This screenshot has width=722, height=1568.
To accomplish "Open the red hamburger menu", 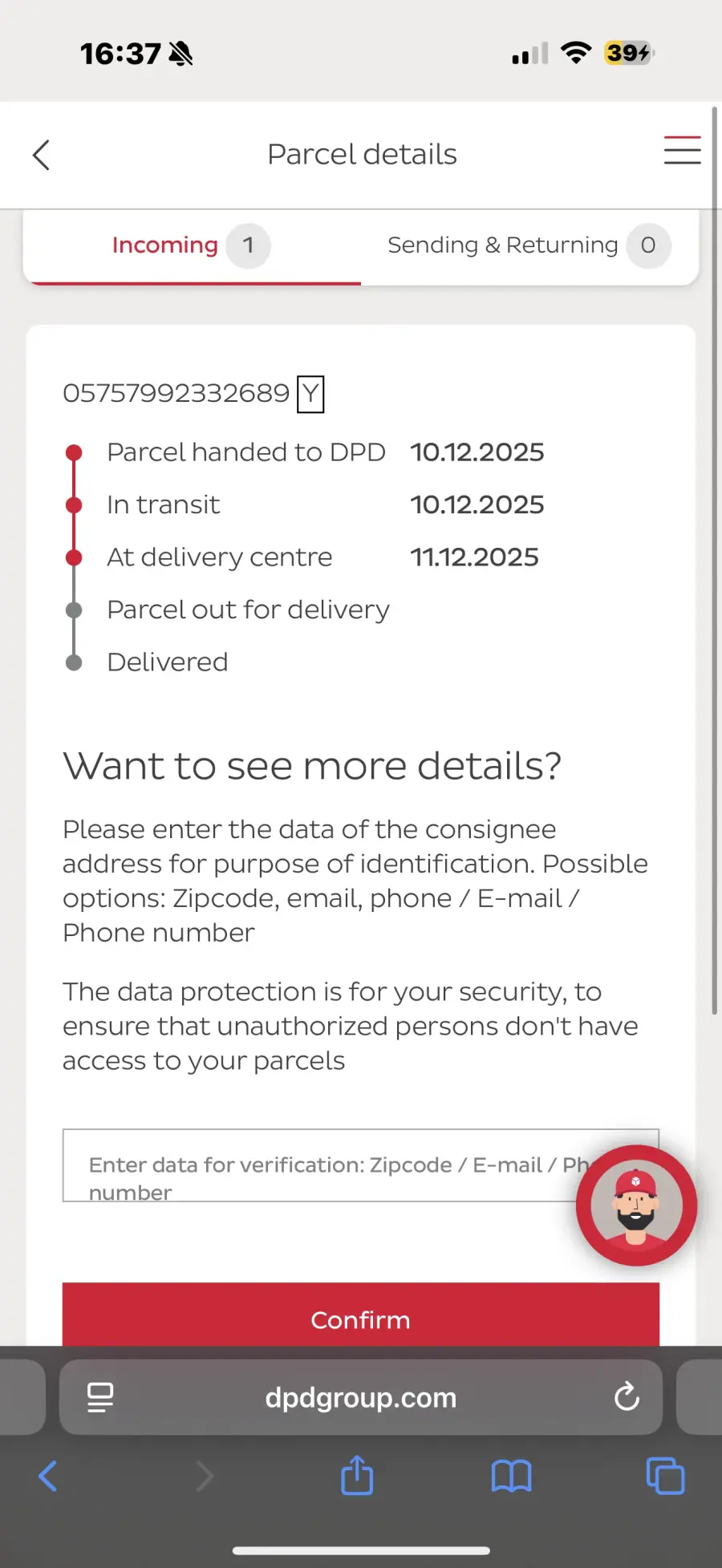I will [x=682, y=151].
